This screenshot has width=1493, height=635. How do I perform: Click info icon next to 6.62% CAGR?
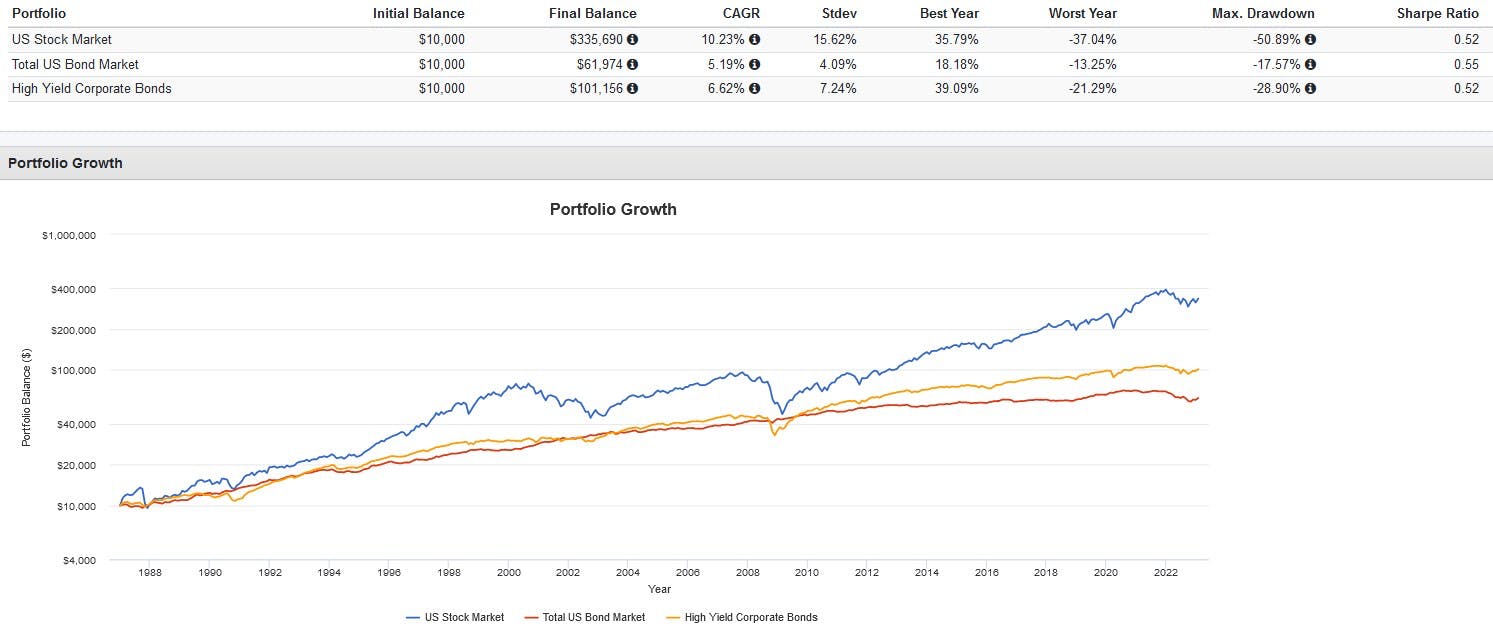tap(755, 88)
